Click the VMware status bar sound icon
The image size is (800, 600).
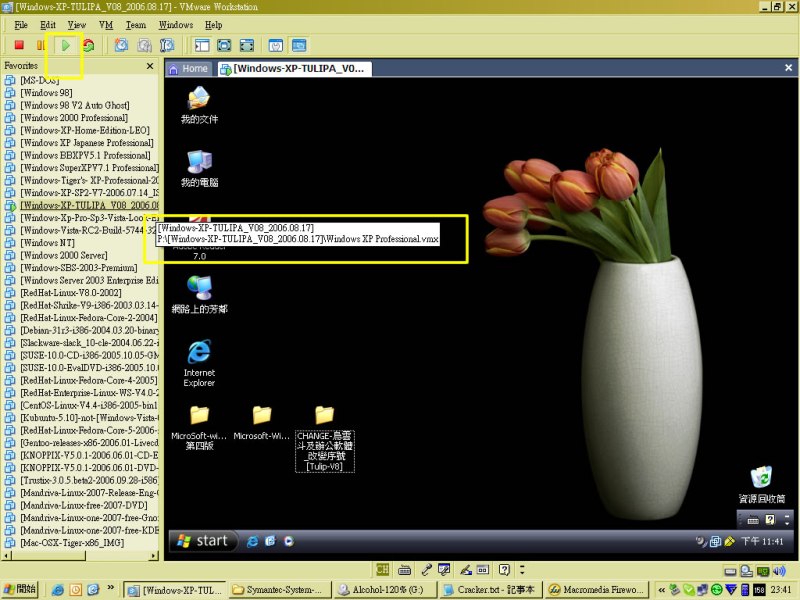pos(779,571)
